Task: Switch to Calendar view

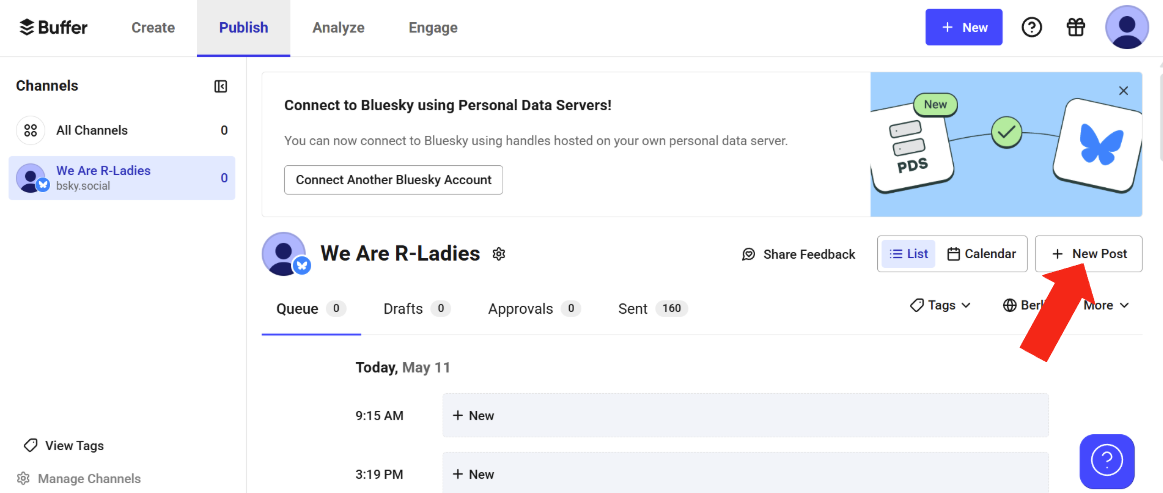Action: 981,254
